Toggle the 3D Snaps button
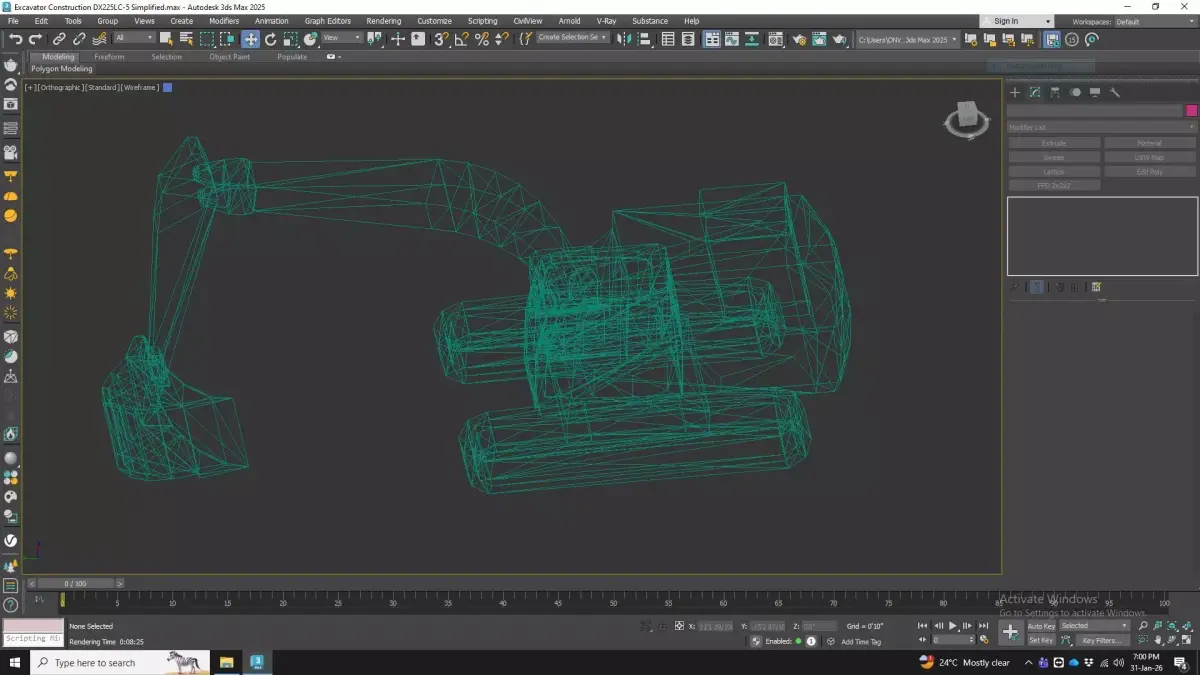Screen dimensions: 1200x675 [441, 39]
